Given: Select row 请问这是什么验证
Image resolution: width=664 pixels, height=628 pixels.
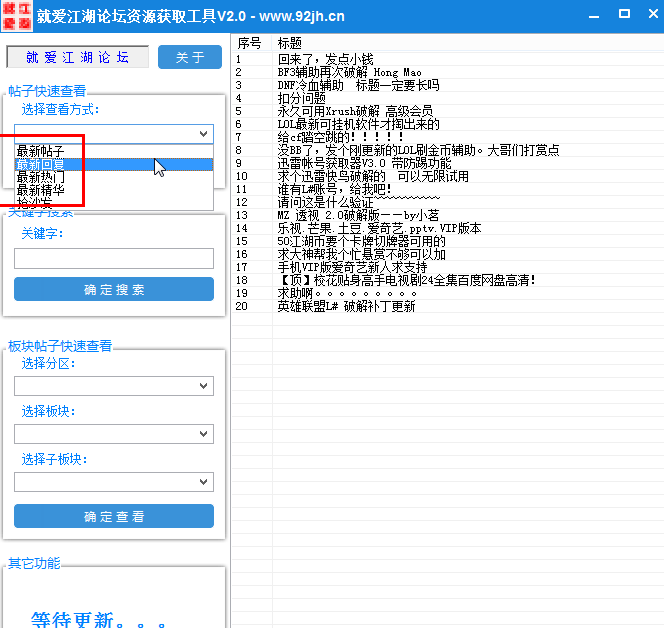Looking at the screenshot, I should 448,202.
